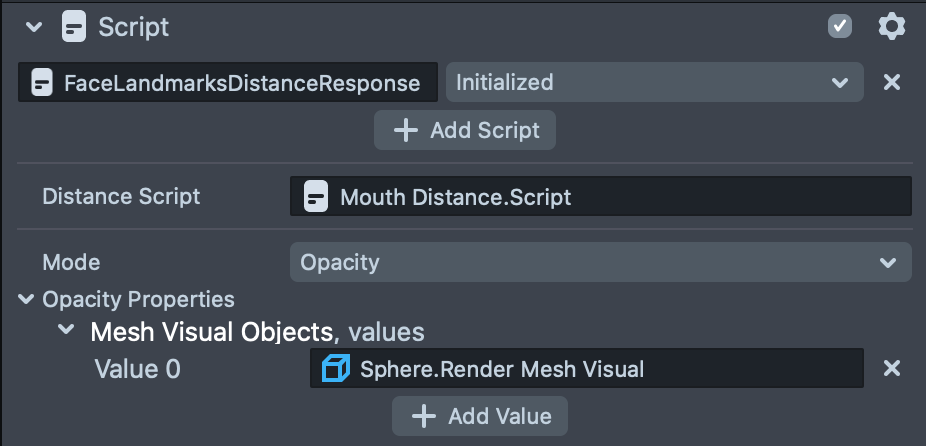Viewport: 926px width, 446px height.
Task: Click the blue cube mesh visual icon
Action: point(336,369)
